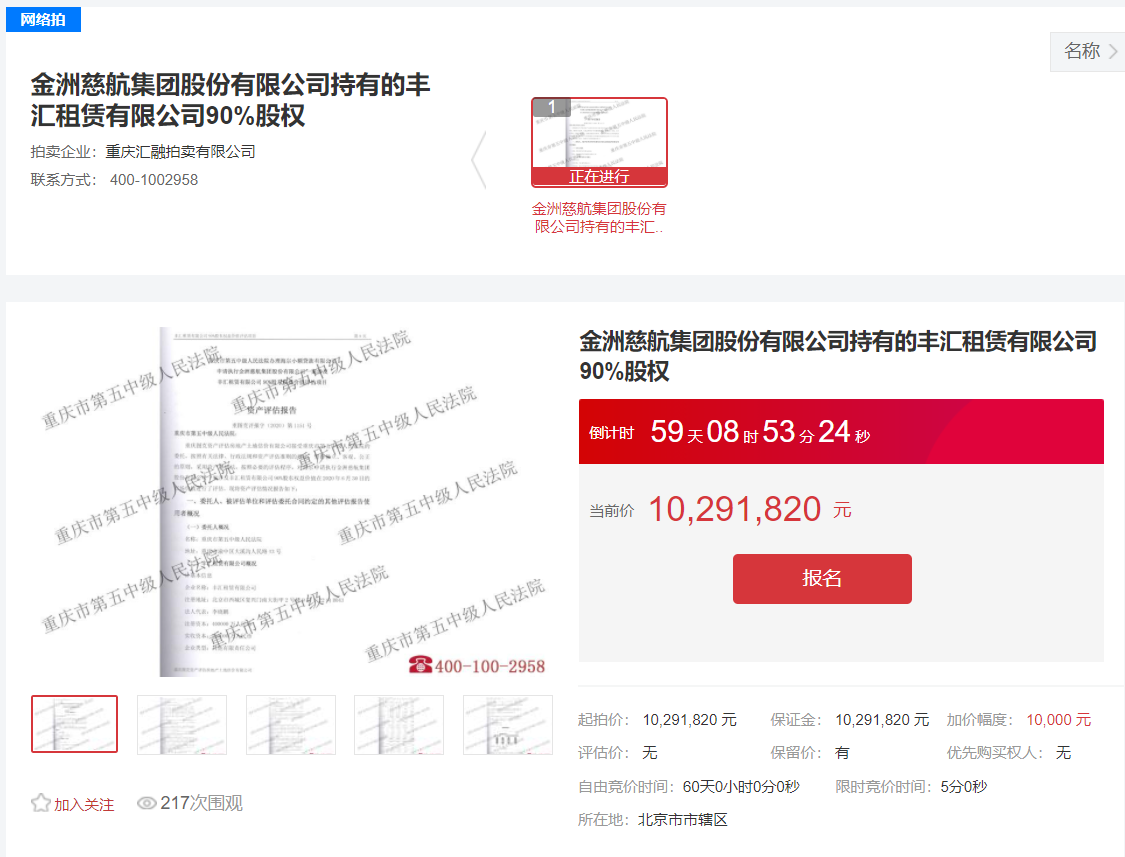Select the fifth document thumbnail

tap(508, 724)
